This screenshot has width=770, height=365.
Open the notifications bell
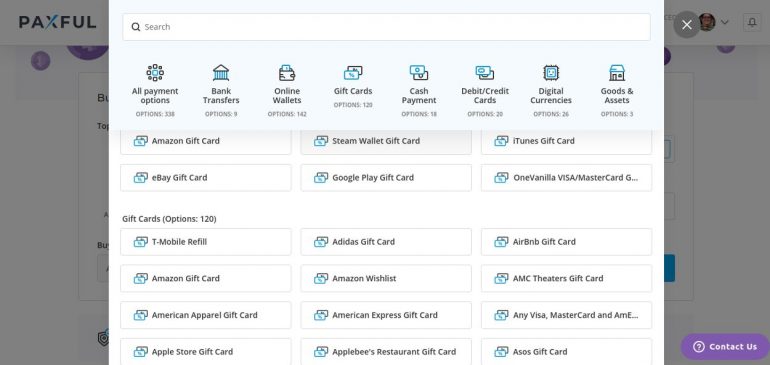coord(752,23)
